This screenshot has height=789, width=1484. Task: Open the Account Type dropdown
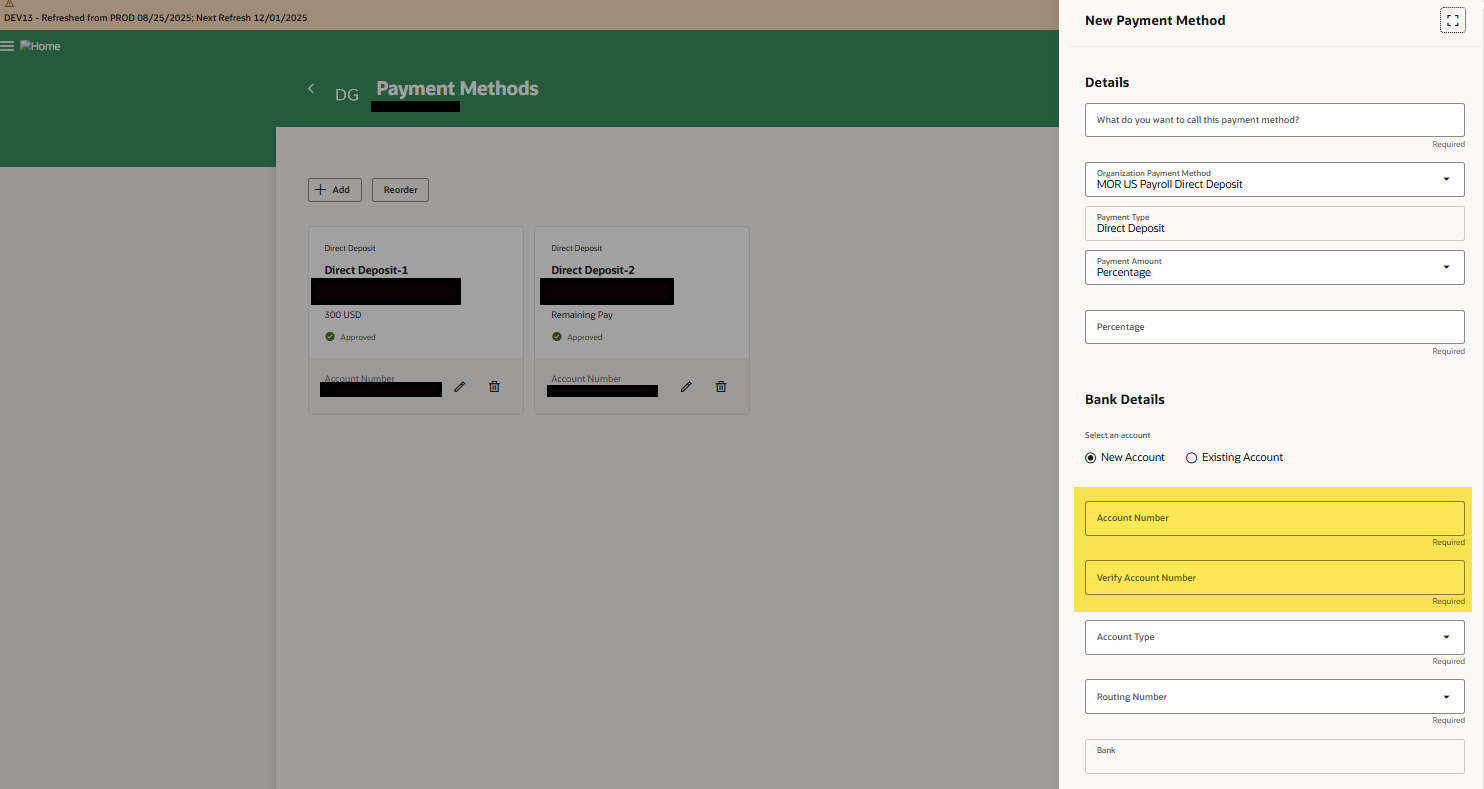click(x=1274, y=637)
